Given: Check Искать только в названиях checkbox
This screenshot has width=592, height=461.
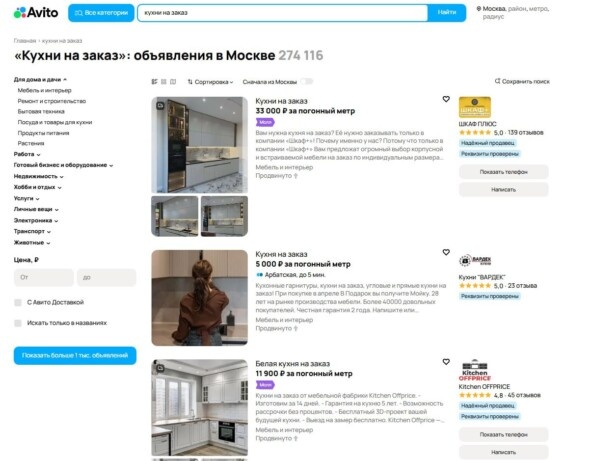Looking at the screenshot, I should tap(18, 323).
